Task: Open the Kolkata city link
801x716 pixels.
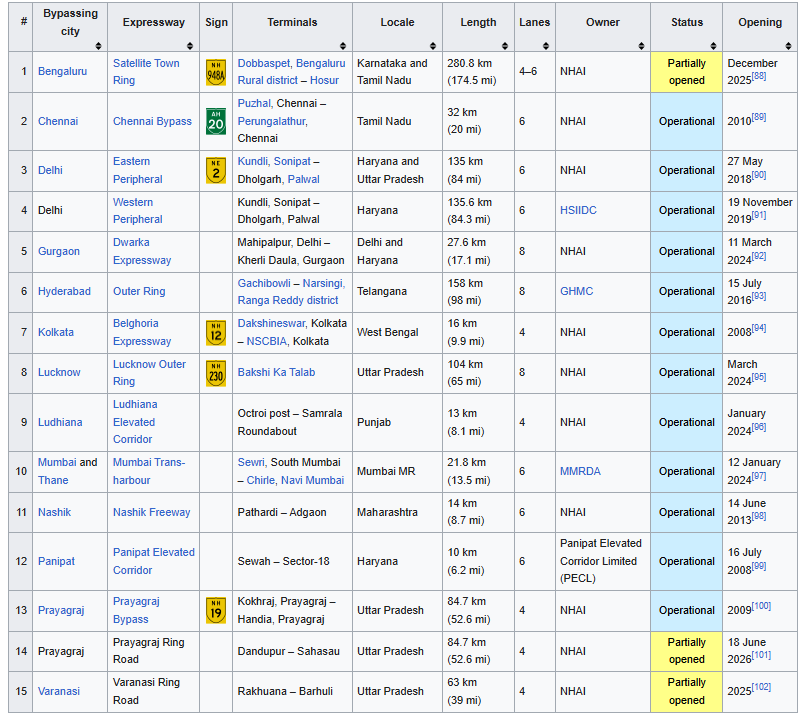Action: (x=56, y=332)
